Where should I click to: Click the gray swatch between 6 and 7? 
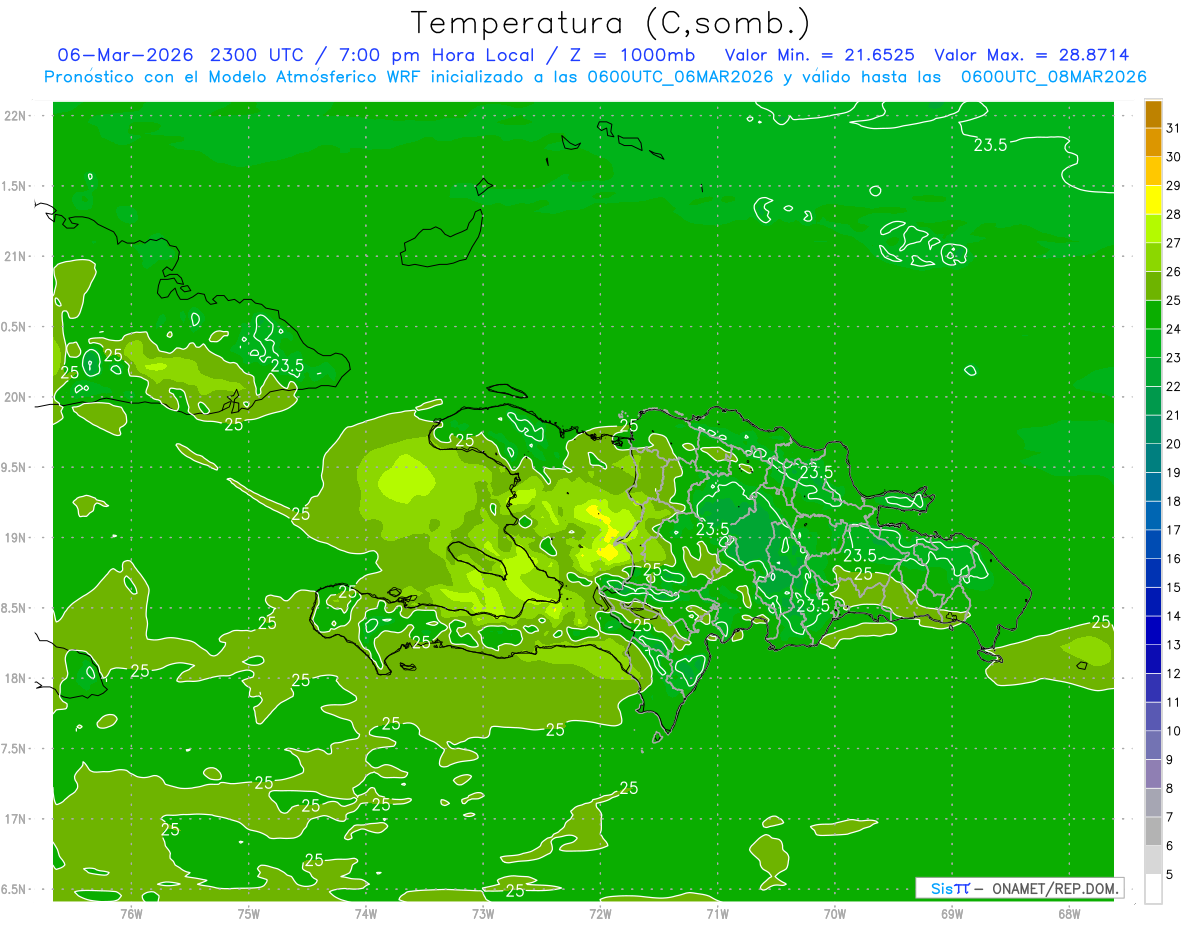(1153, 832)
